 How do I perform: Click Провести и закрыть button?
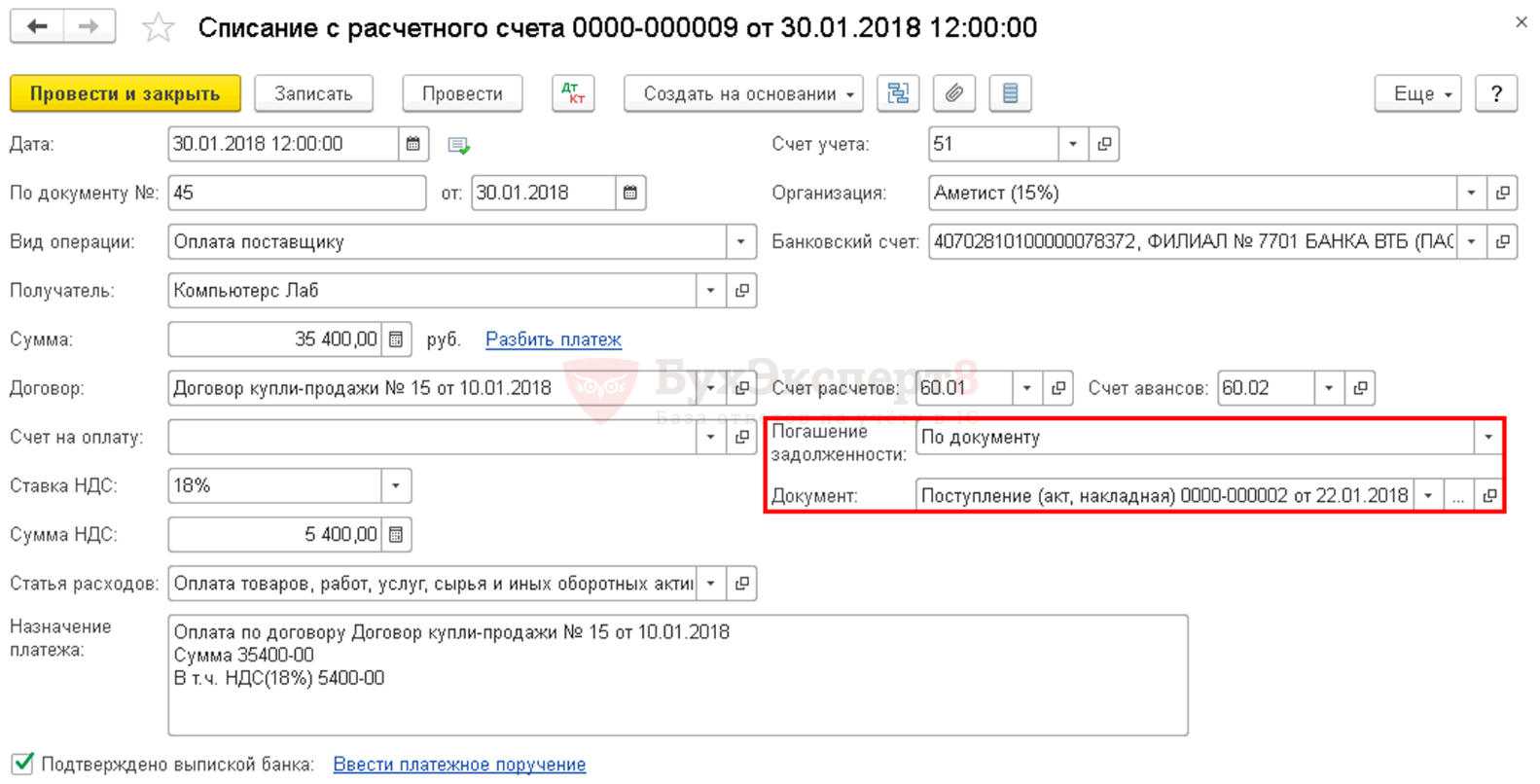pyautogui.click(x=125, y=93)
